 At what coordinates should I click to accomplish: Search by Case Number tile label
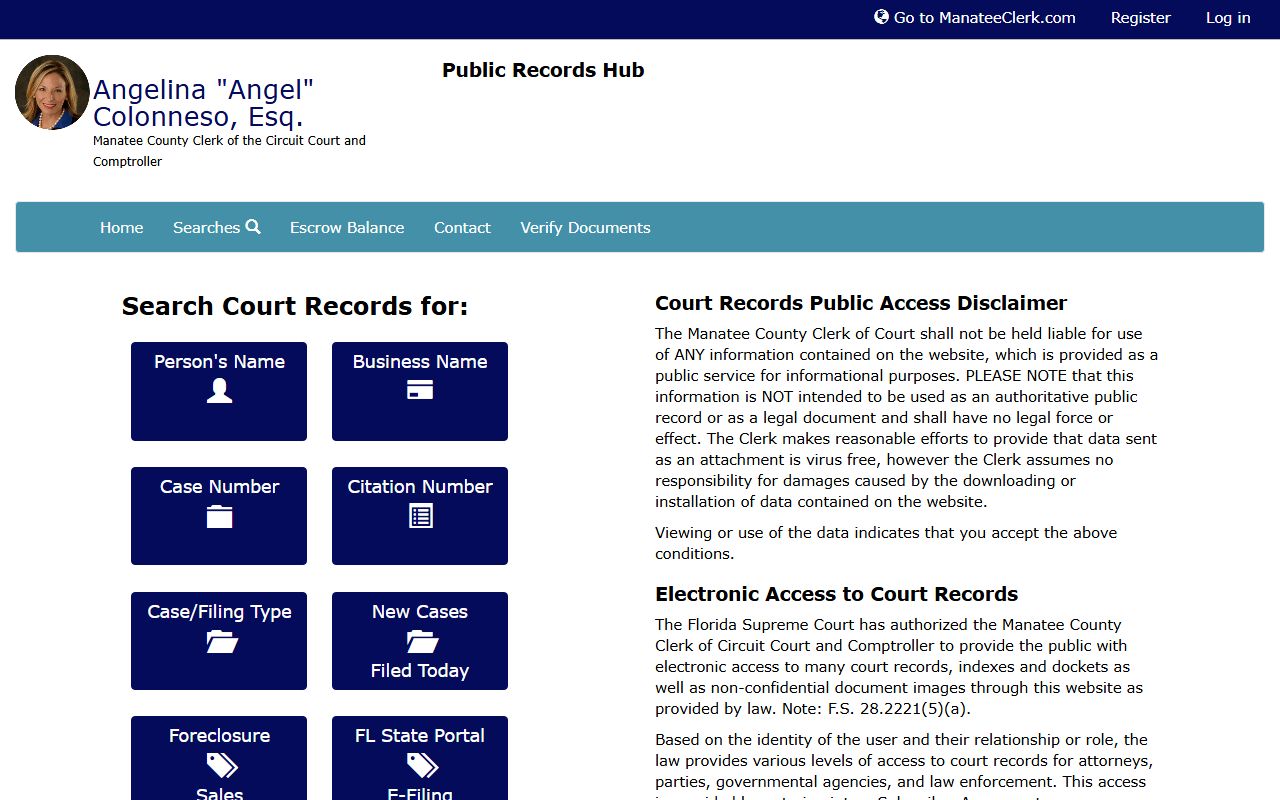point(219,487)
